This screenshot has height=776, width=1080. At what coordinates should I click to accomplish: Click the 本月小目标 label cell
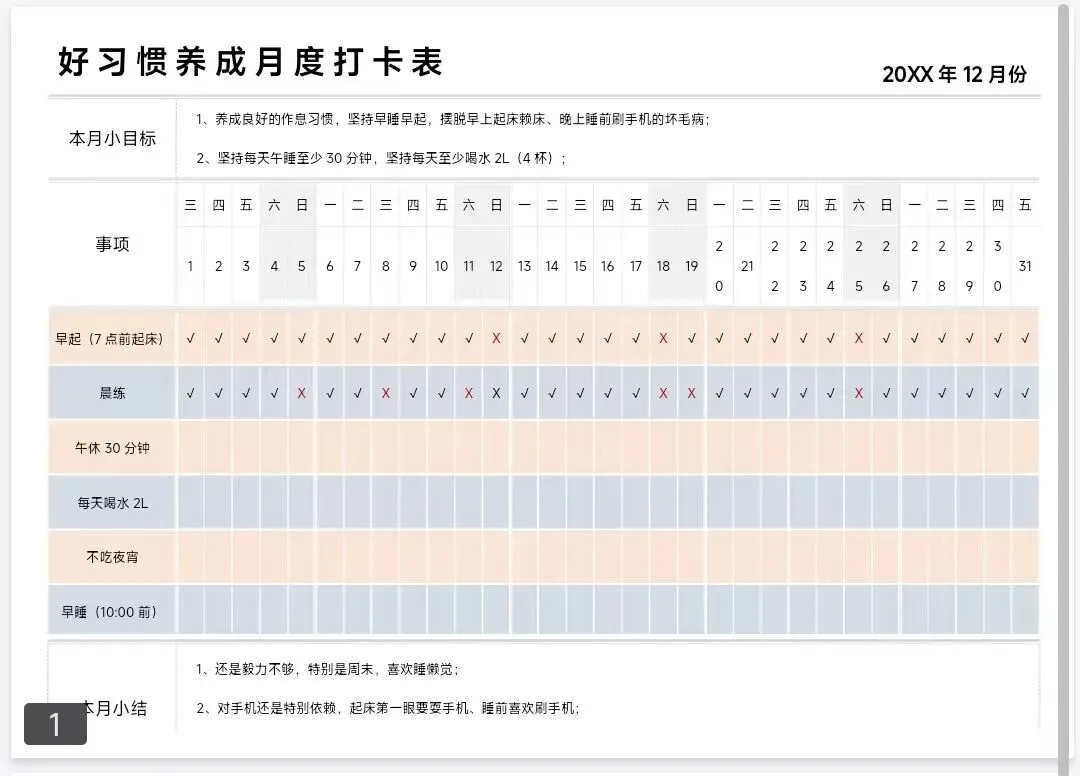point(112,138)
